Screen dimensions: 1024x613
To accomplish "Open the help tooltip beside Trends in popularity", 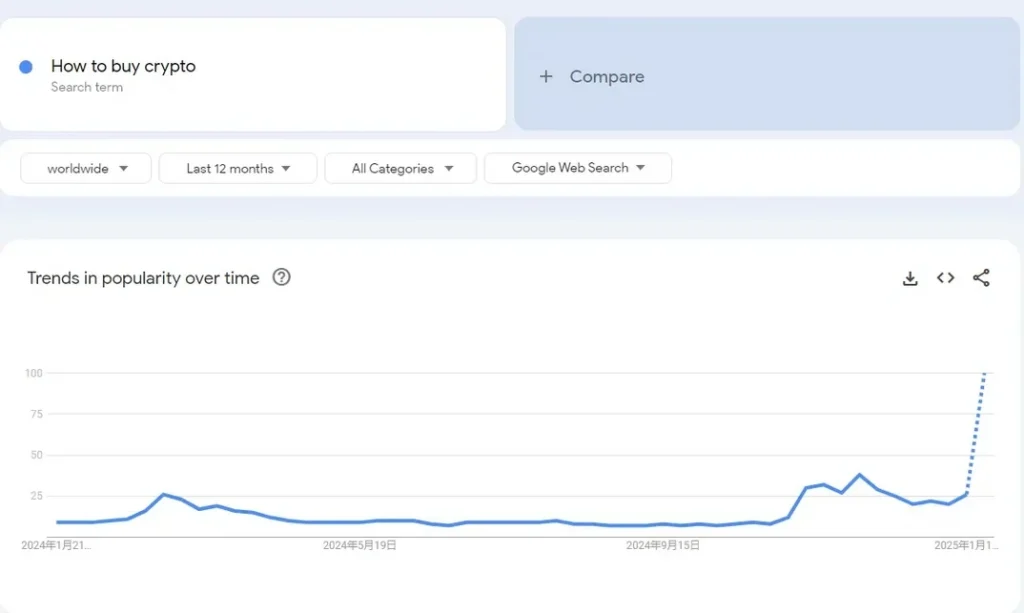I will click(281, 278).
